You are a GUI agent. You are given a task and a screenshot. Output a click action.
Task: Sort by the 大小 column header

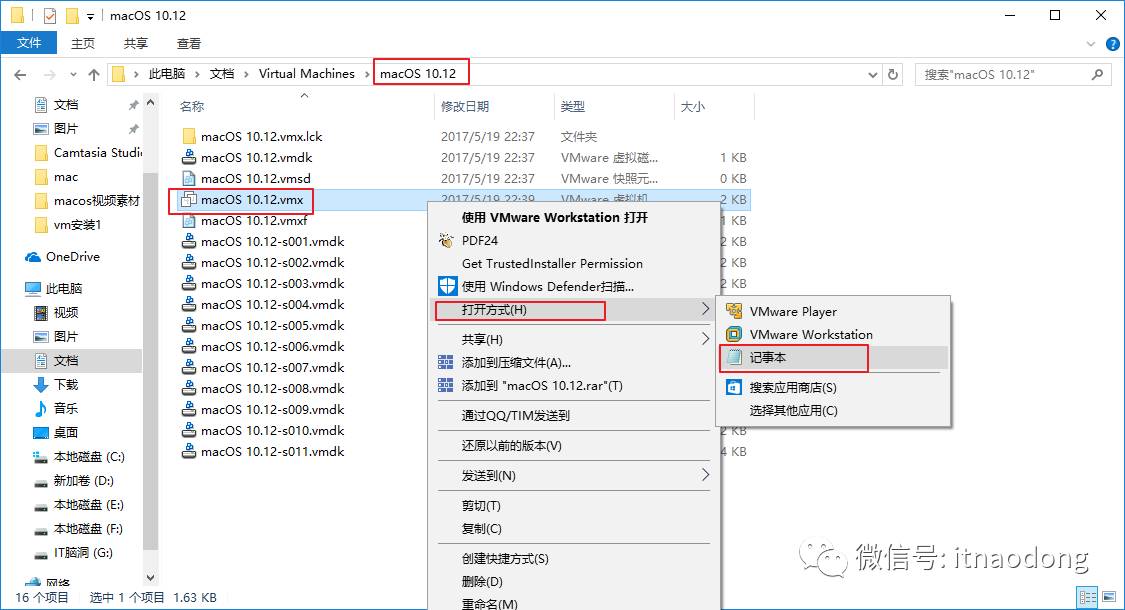pos(692,106)
